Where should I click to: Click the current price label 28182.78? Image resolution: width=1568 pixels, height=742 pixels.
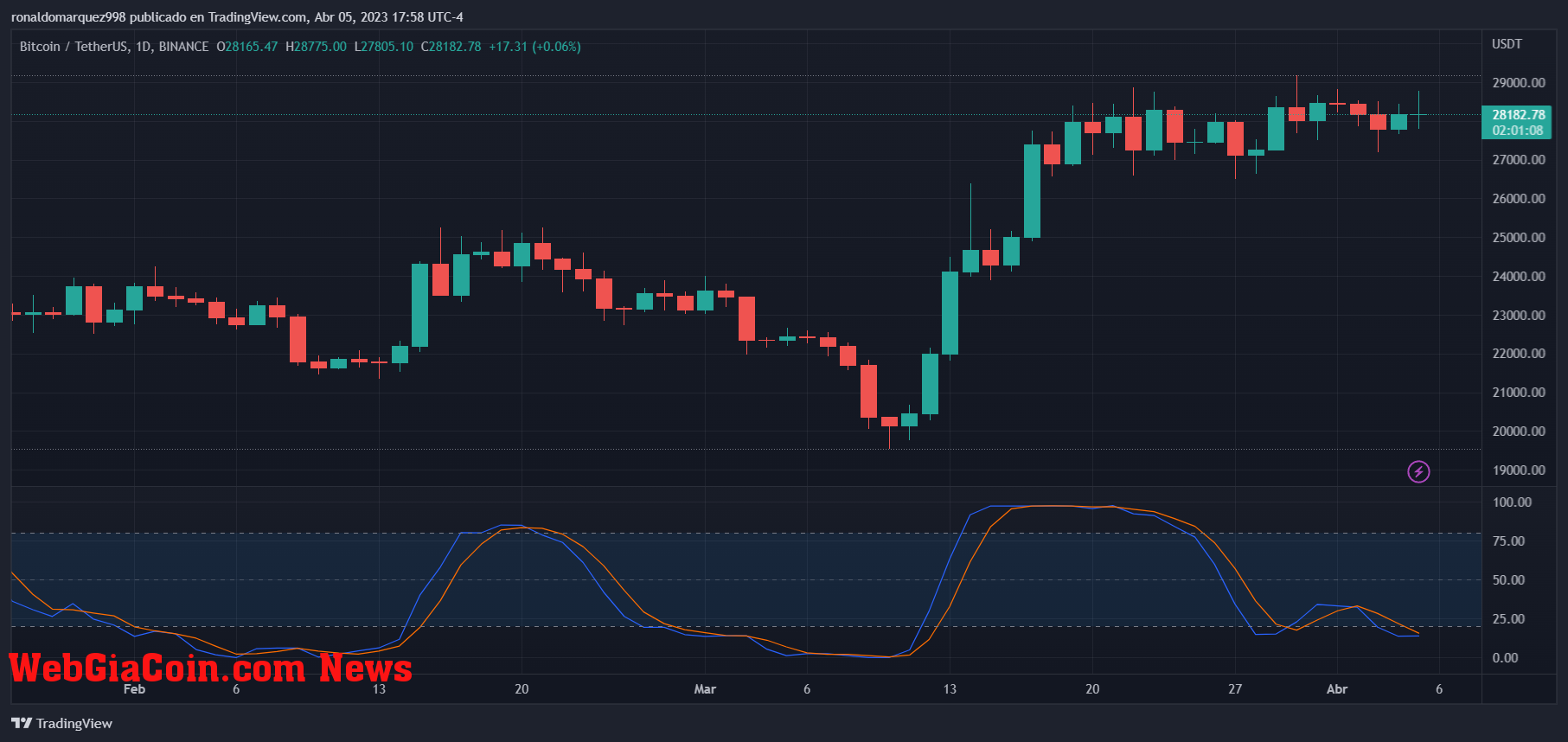1519,114
